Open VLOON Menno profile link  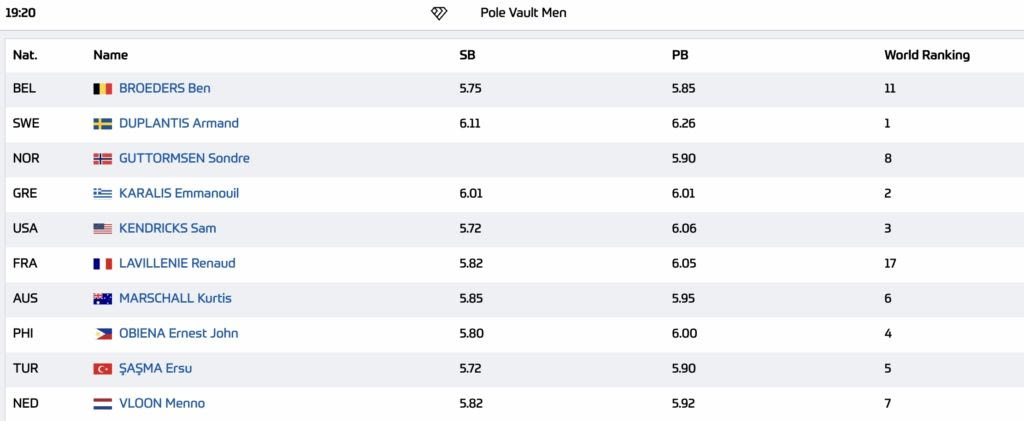click(161, 403)
